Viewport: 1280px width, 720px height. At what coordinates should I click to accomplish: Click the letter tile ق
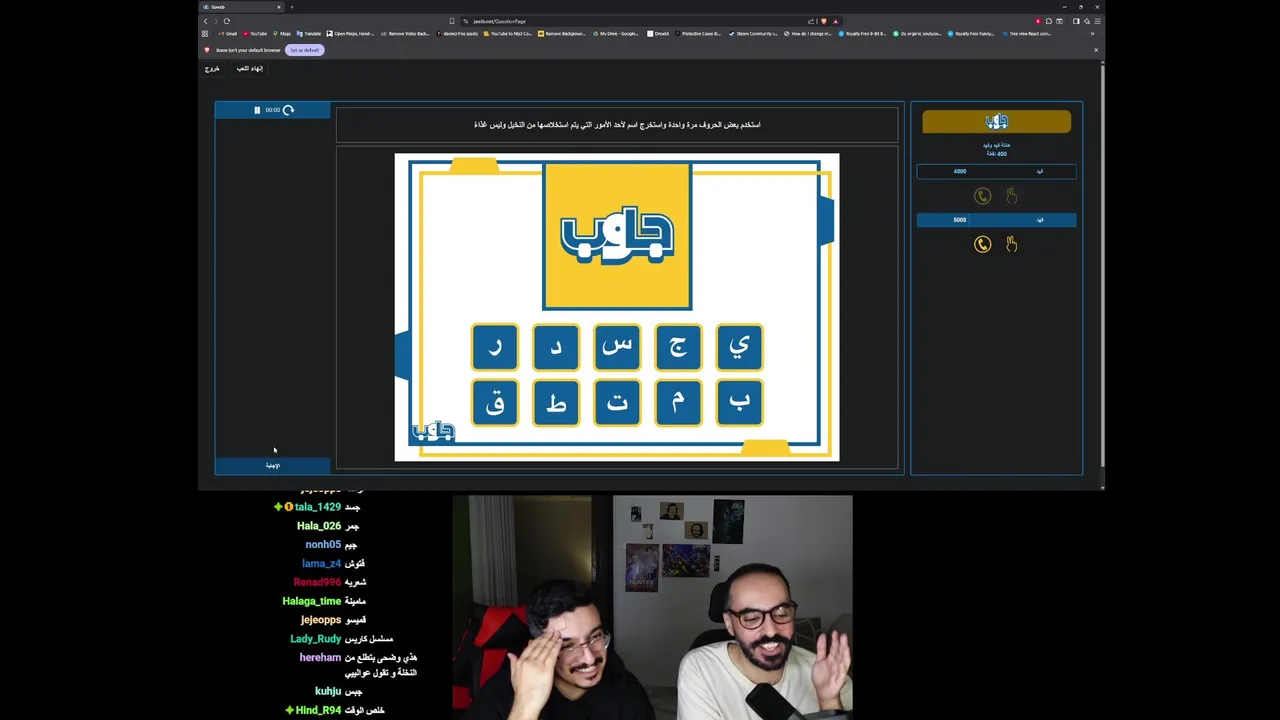click(495, 403)
